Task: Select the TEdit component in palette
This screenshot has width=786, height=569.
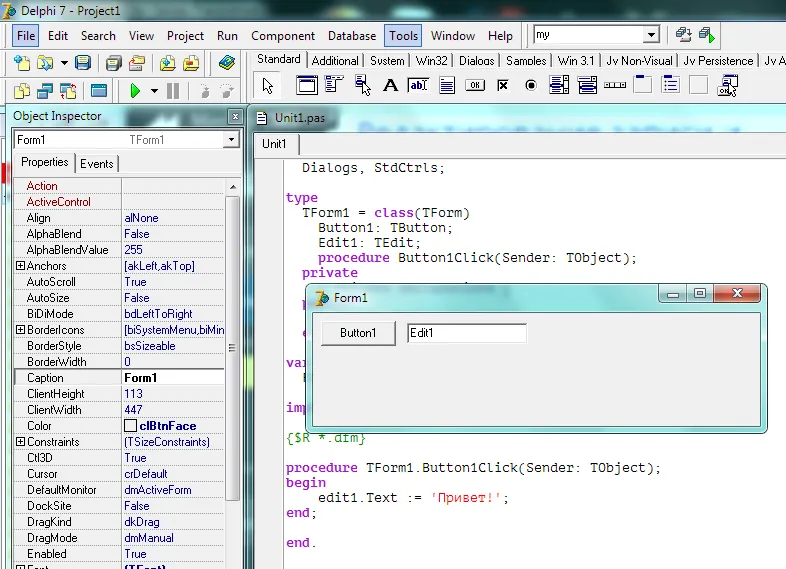Action: [418, 85]
